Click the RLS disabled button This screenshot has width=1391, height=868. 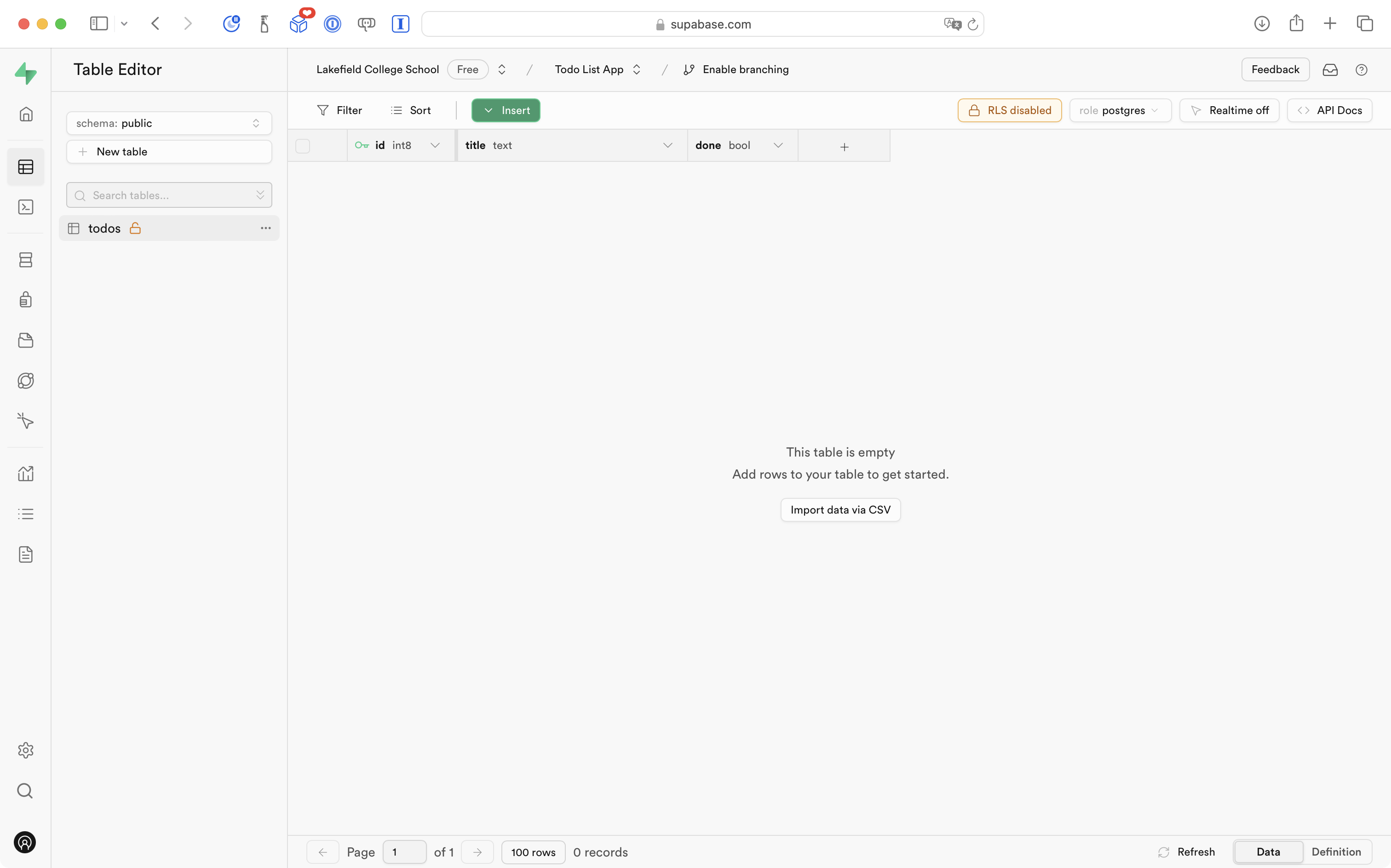point(1009,110)
